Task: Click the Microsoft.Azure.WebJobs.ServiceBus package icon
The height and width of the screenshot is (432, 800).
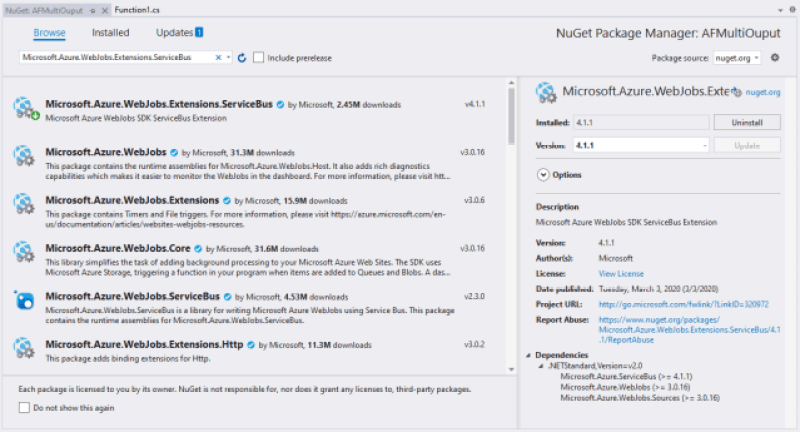Action: pos(24,300)
